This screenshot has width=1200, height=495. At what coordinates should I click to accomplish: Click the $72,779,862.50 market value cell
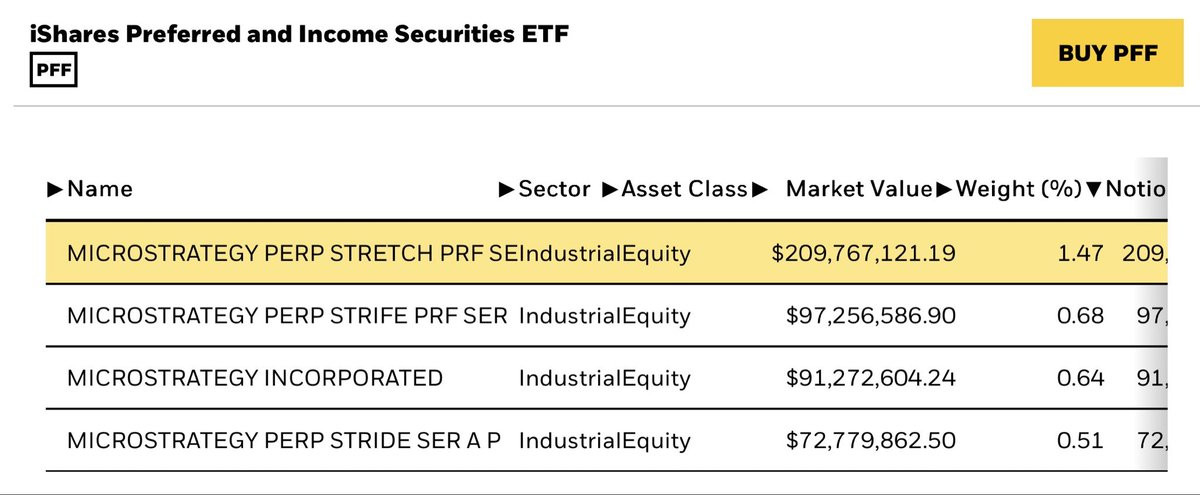(x=871, y=440)
